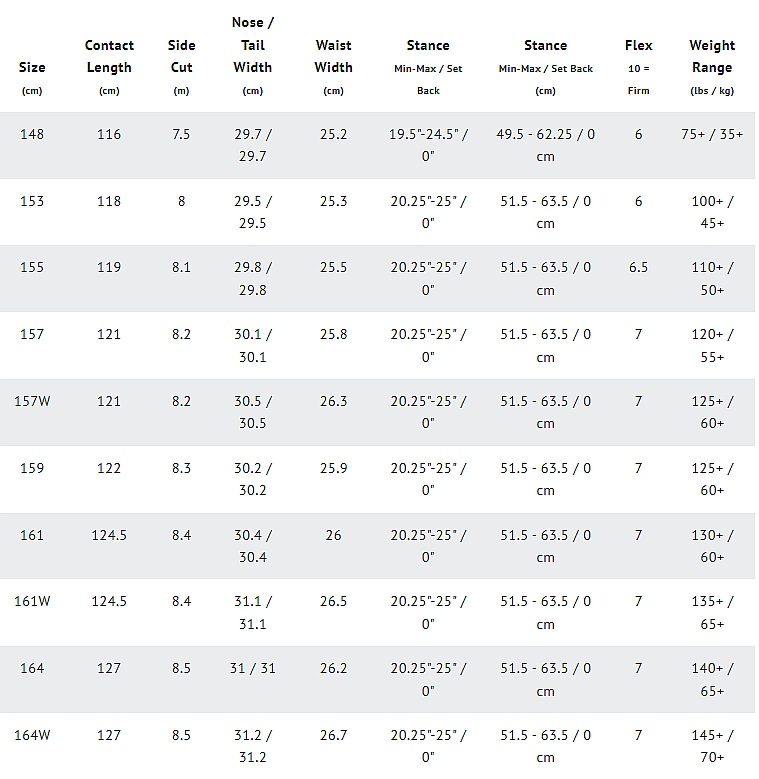Image resolution: width=759 pixels, height=779 pixels.
Task: Select the 49.5 - 62.25 stance cell
Action: click(545, 145)
